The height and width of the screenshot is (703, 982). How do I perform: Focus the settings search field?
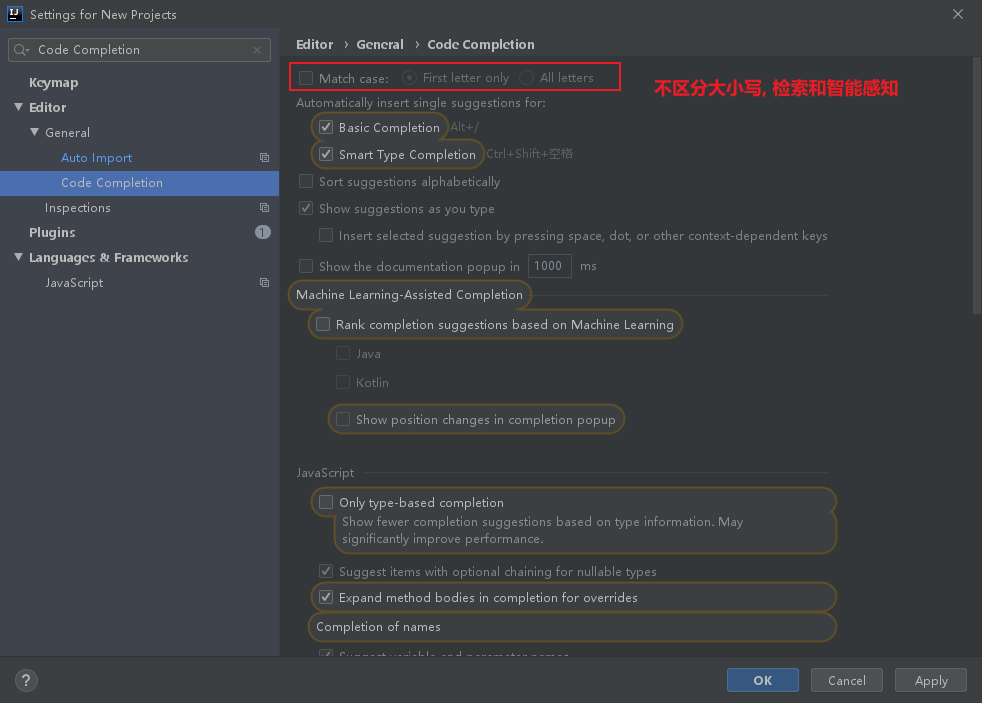(x=141, y=49)
